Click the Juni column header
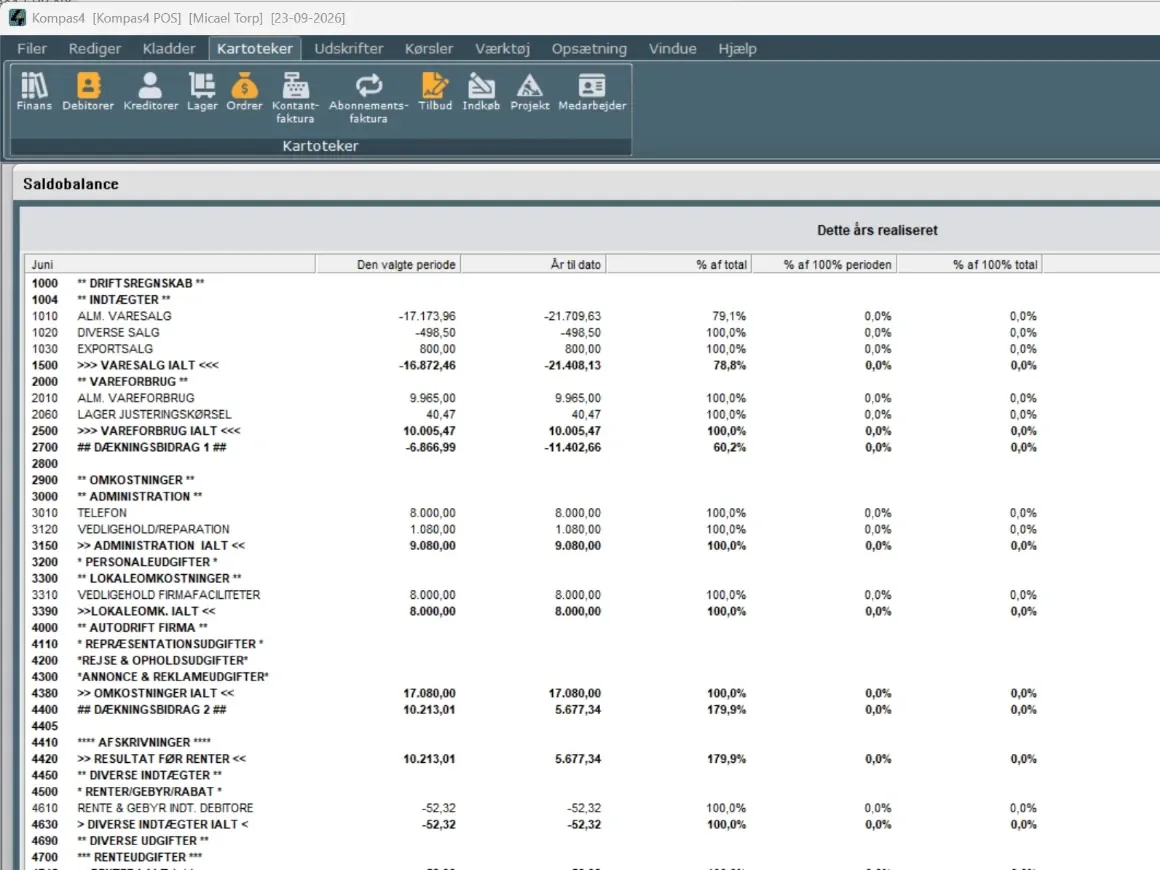1160x870 pixels. pos(170,264)
